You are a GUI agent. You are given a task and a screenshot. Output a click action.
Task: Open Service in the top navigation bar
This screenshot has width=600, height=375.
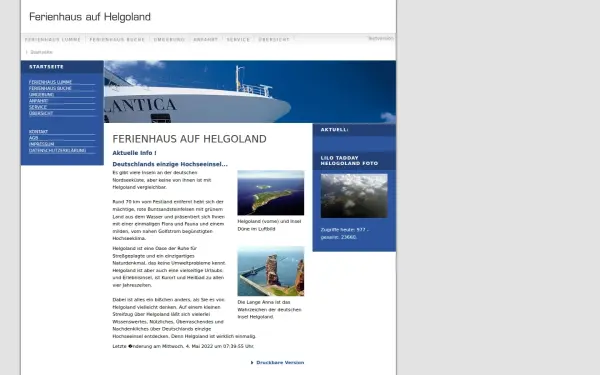click(x=238, y=39)
